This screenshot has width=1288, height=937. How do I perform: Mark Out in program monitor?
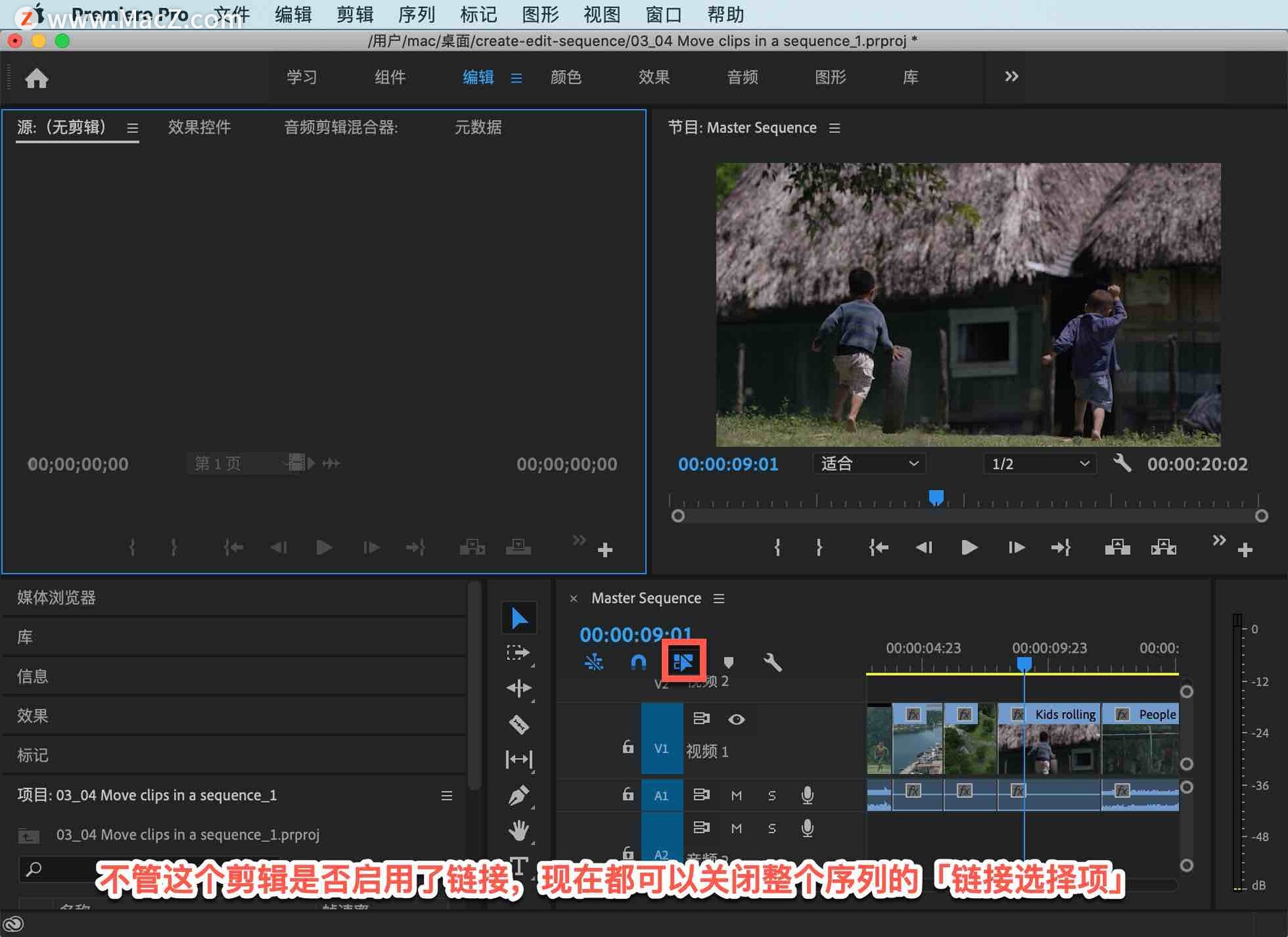pyautogui.click(x=819, y=548)
